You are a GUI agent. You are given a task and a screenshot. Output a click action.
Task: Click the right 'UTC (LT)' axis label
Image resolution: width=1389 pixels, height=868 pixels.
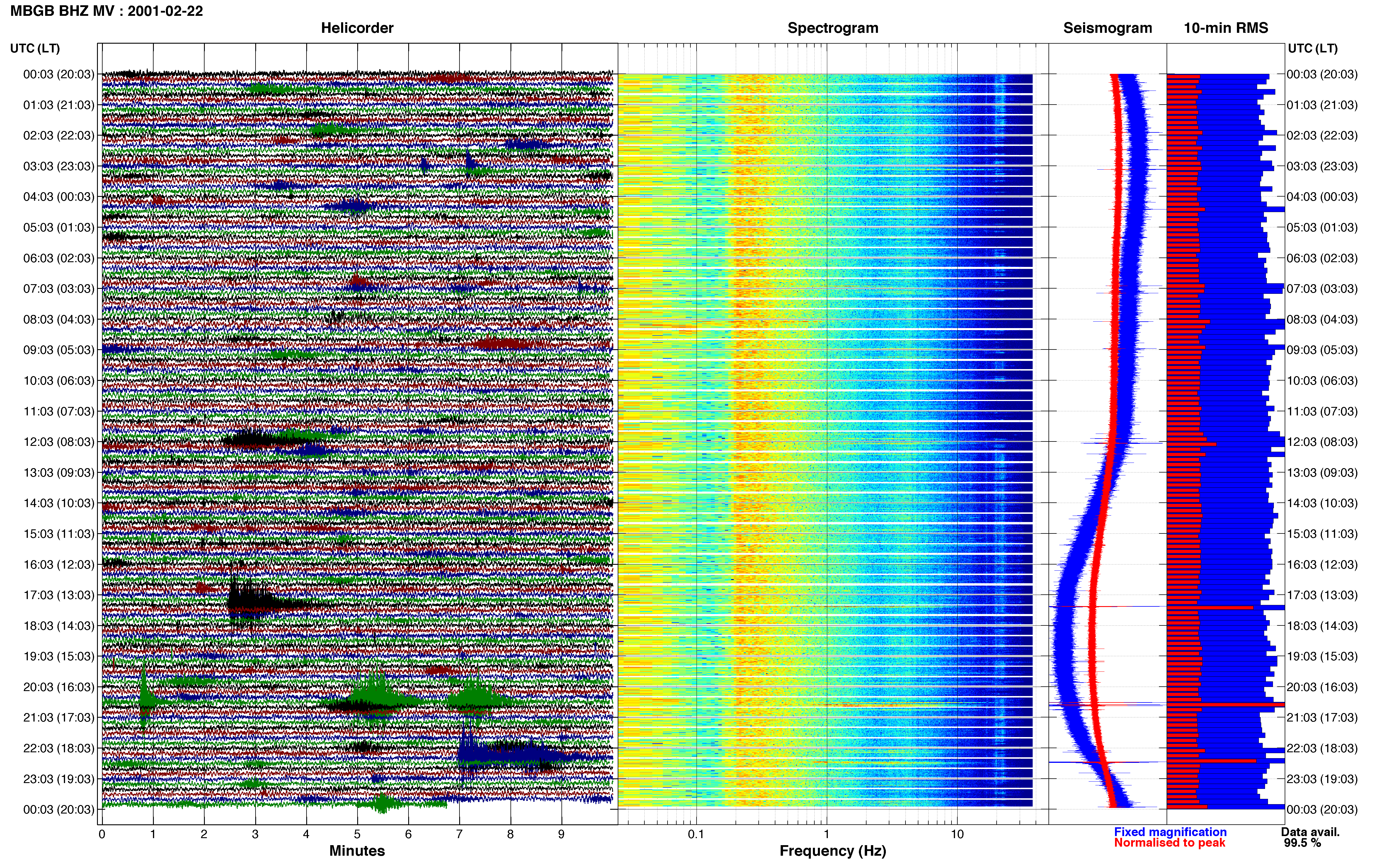[x=1313, y=48]
